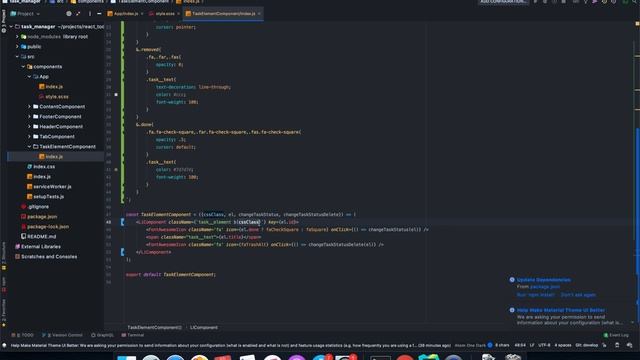This screenshot has width=640, height=360.
Task: Open serviceWorker.js file
Action: pyautogui.click(x=49, y=187)
